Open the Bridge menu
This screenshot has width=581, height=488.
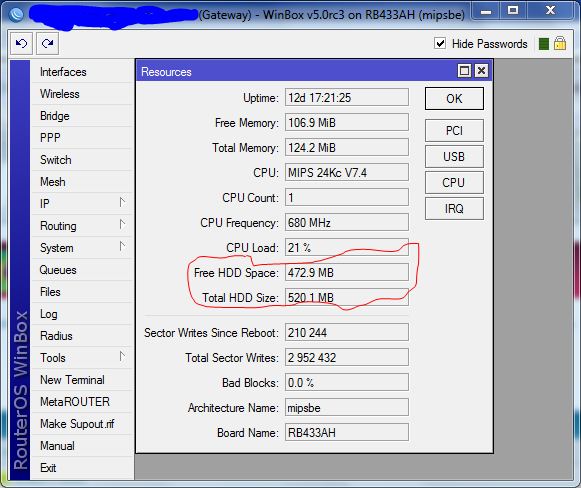coord(82,116)
